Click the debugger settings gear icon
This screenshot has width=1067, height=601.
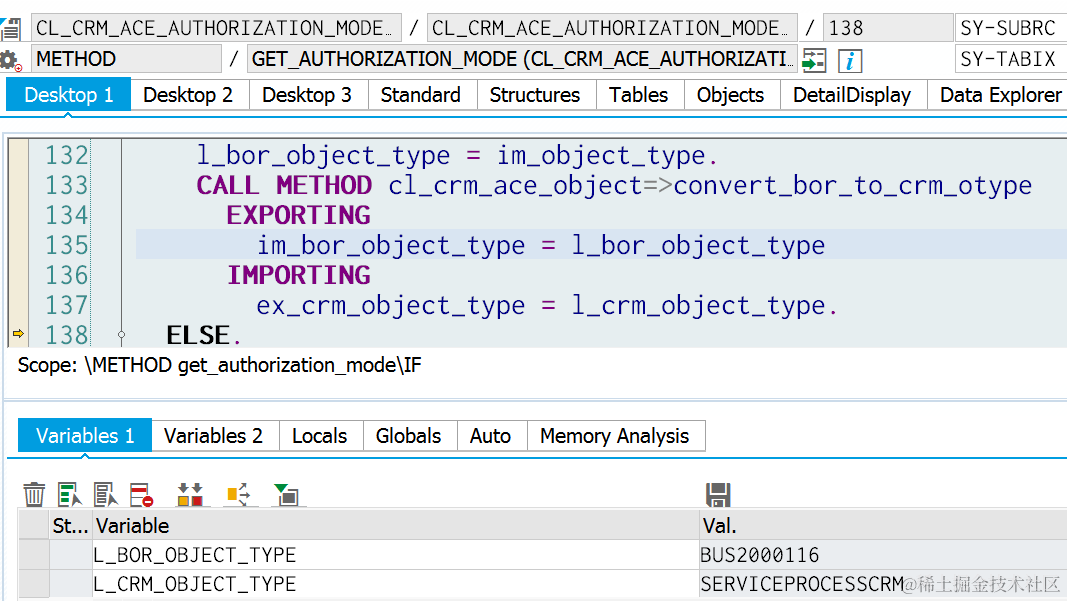[10, 60]
